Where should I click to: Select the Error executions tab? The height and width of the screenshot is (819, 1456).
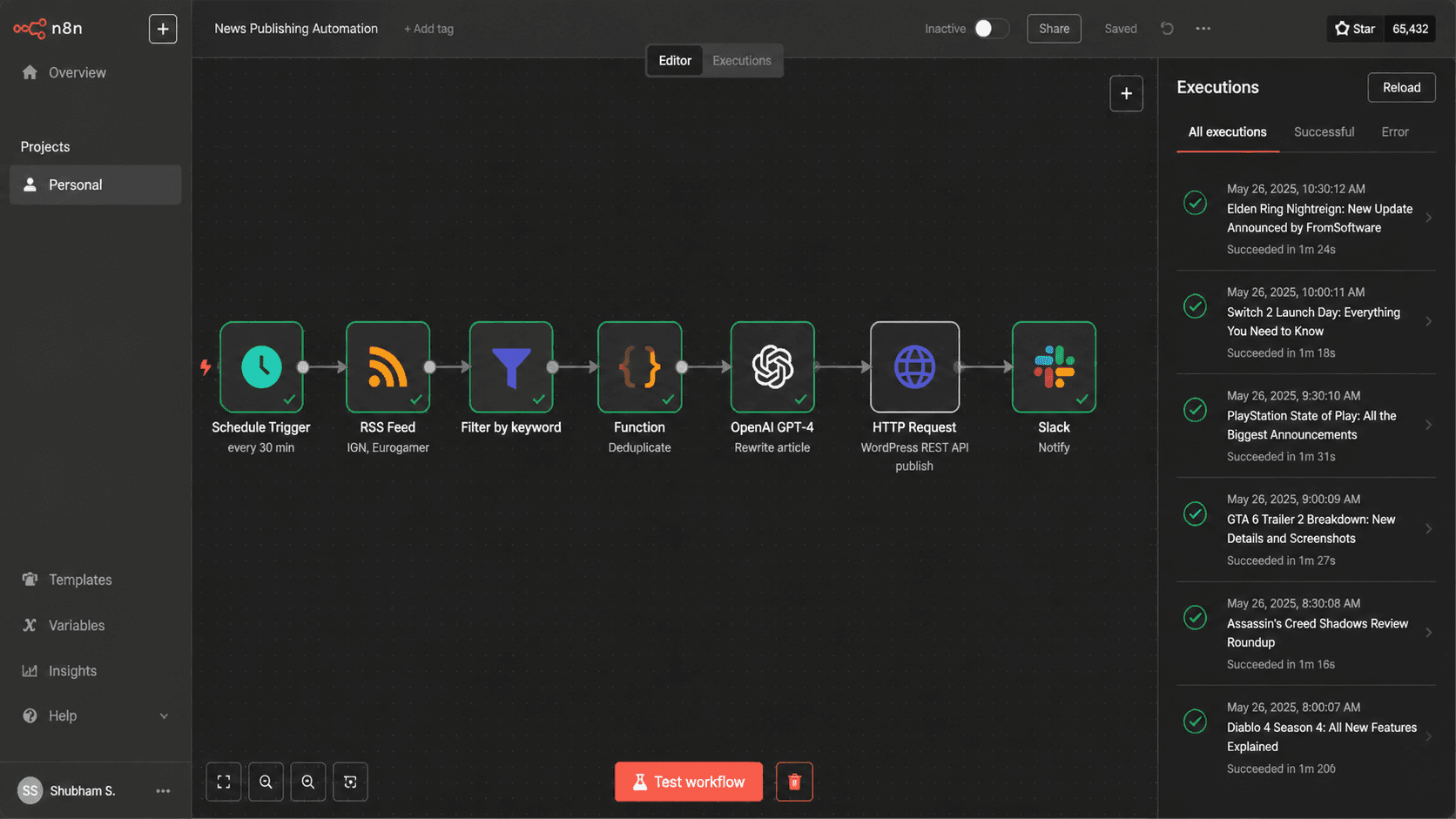coord(1395,132)
